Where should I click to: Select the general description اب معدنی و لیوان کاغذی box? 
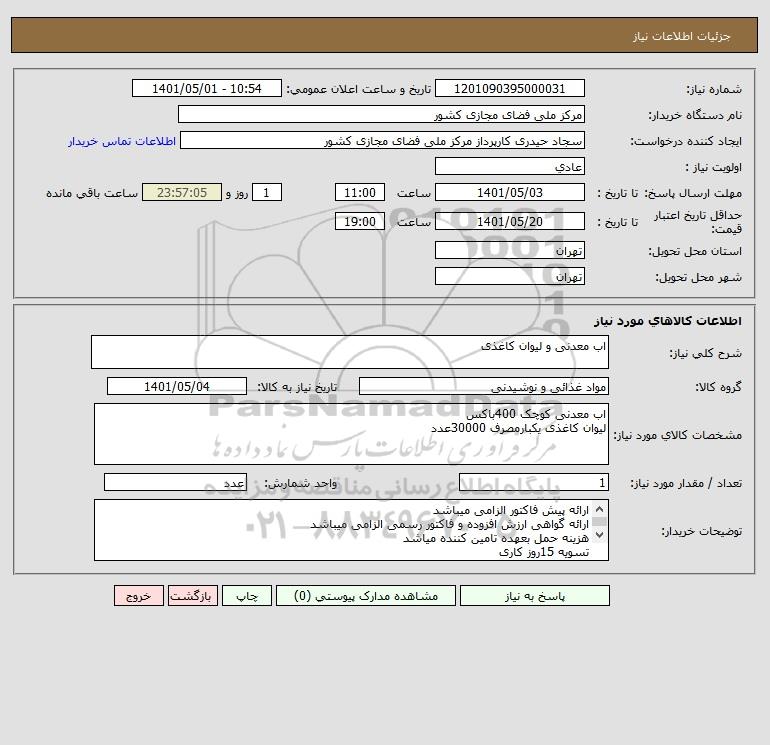pyautogui.click(x=350, y=352)
